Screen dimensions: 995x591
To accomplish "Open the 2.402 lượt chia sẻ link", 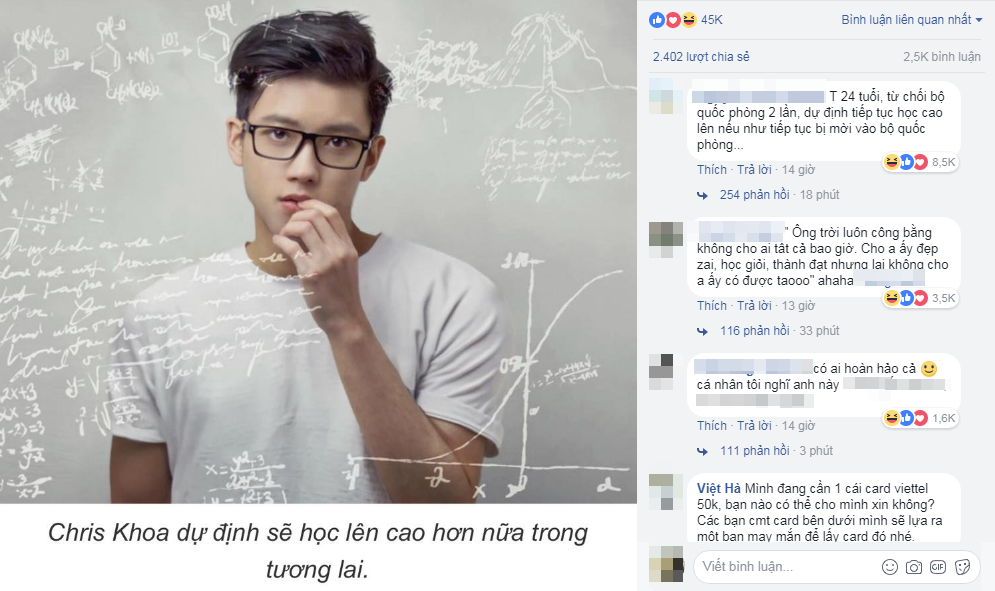I will click(701, 56).
